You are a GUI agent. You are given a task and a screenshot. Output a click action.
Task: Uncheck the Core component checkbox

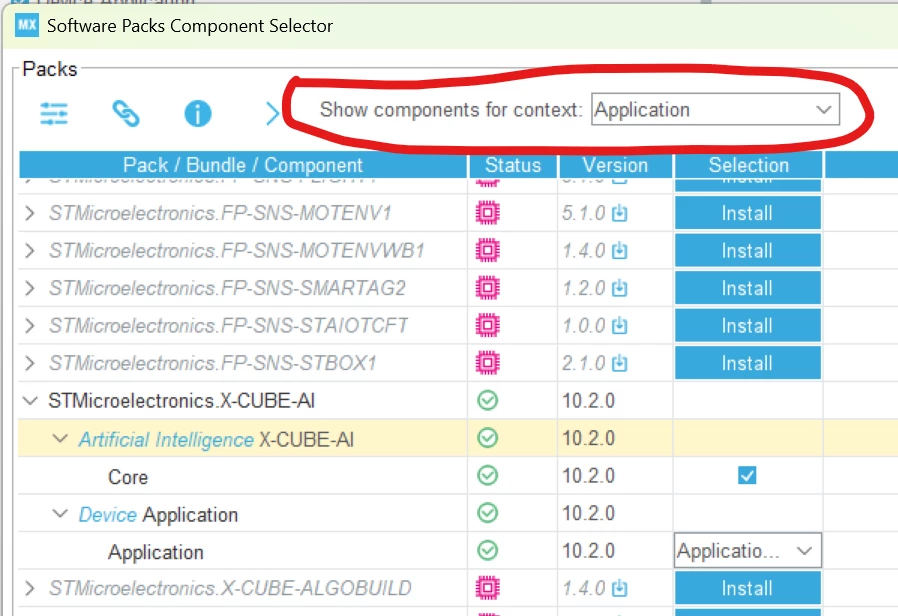[747, 475]
